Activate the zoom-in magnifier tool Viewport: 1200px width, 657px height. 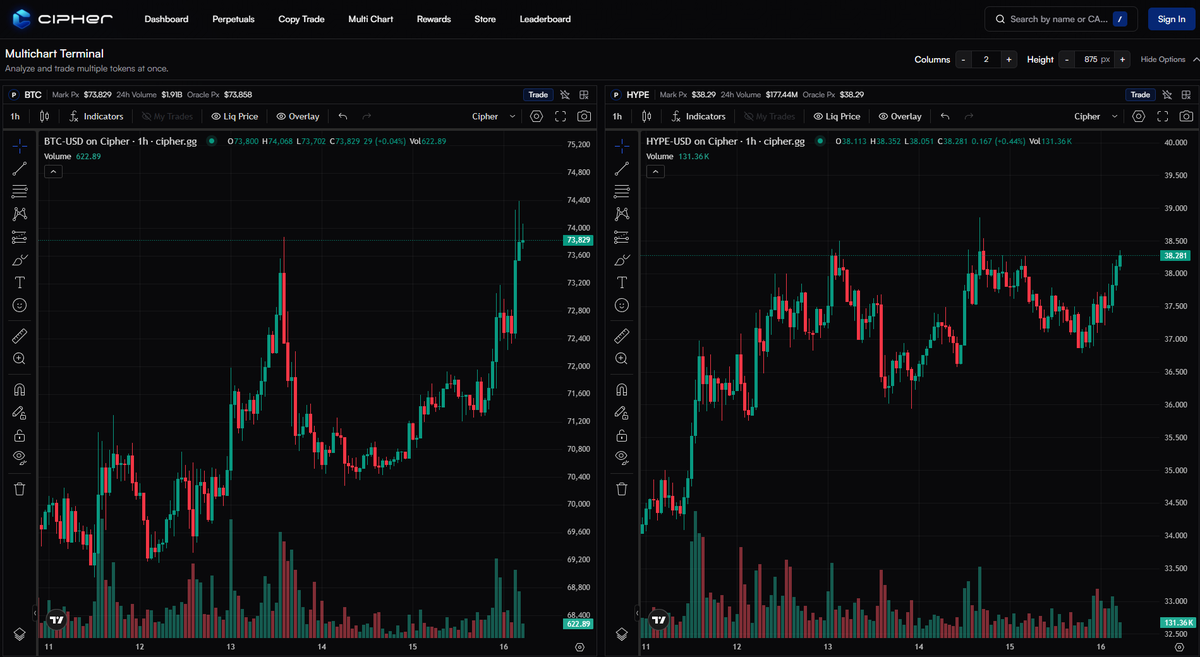[19, 358]
